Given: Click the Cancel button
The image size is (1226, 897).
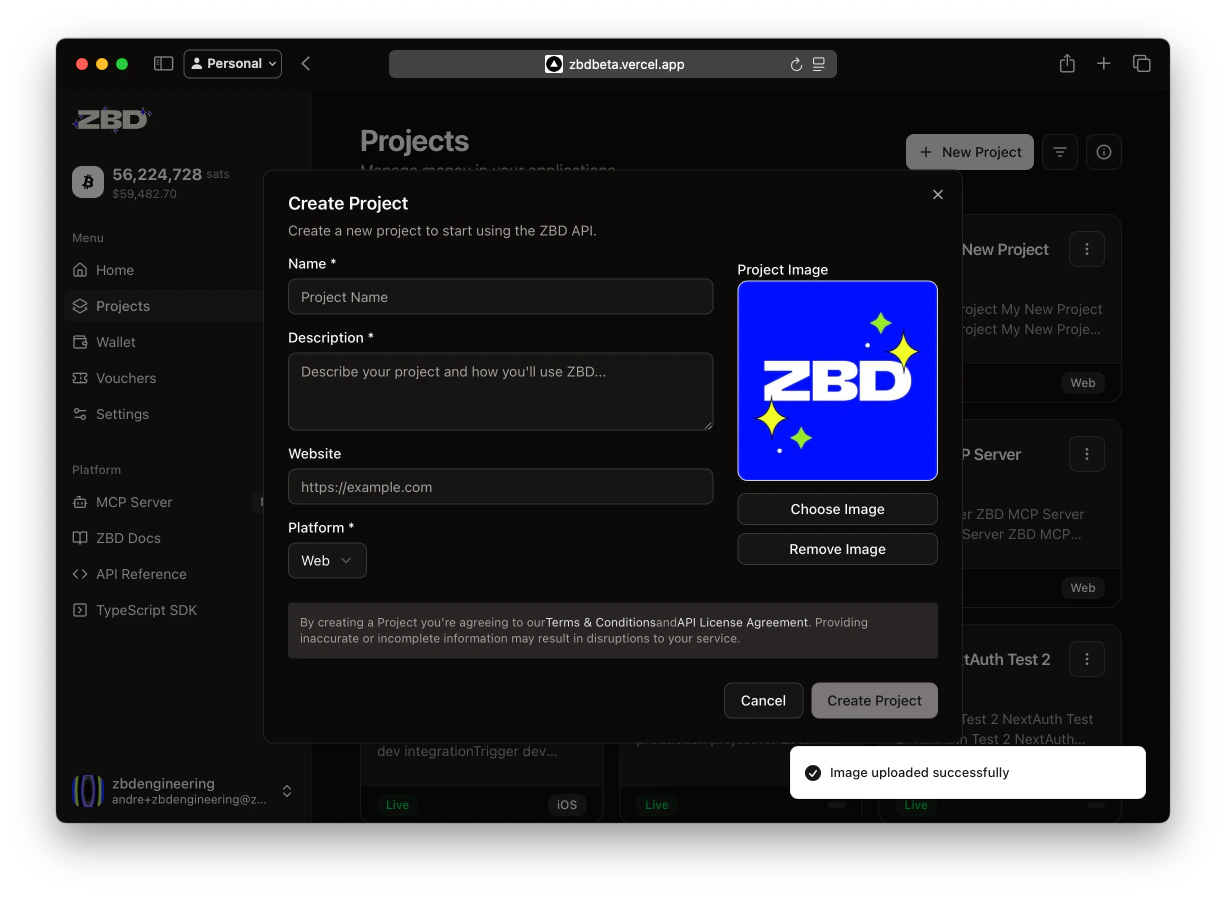Looking at the screenshot, I should point(763,700).
